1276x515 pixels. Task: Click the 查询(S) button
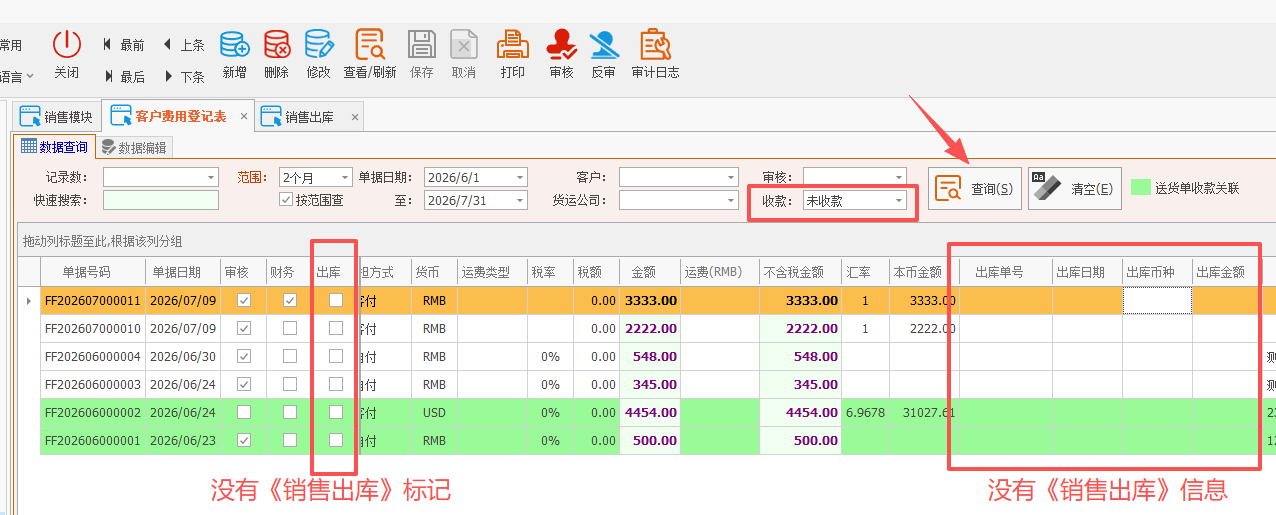975,188
